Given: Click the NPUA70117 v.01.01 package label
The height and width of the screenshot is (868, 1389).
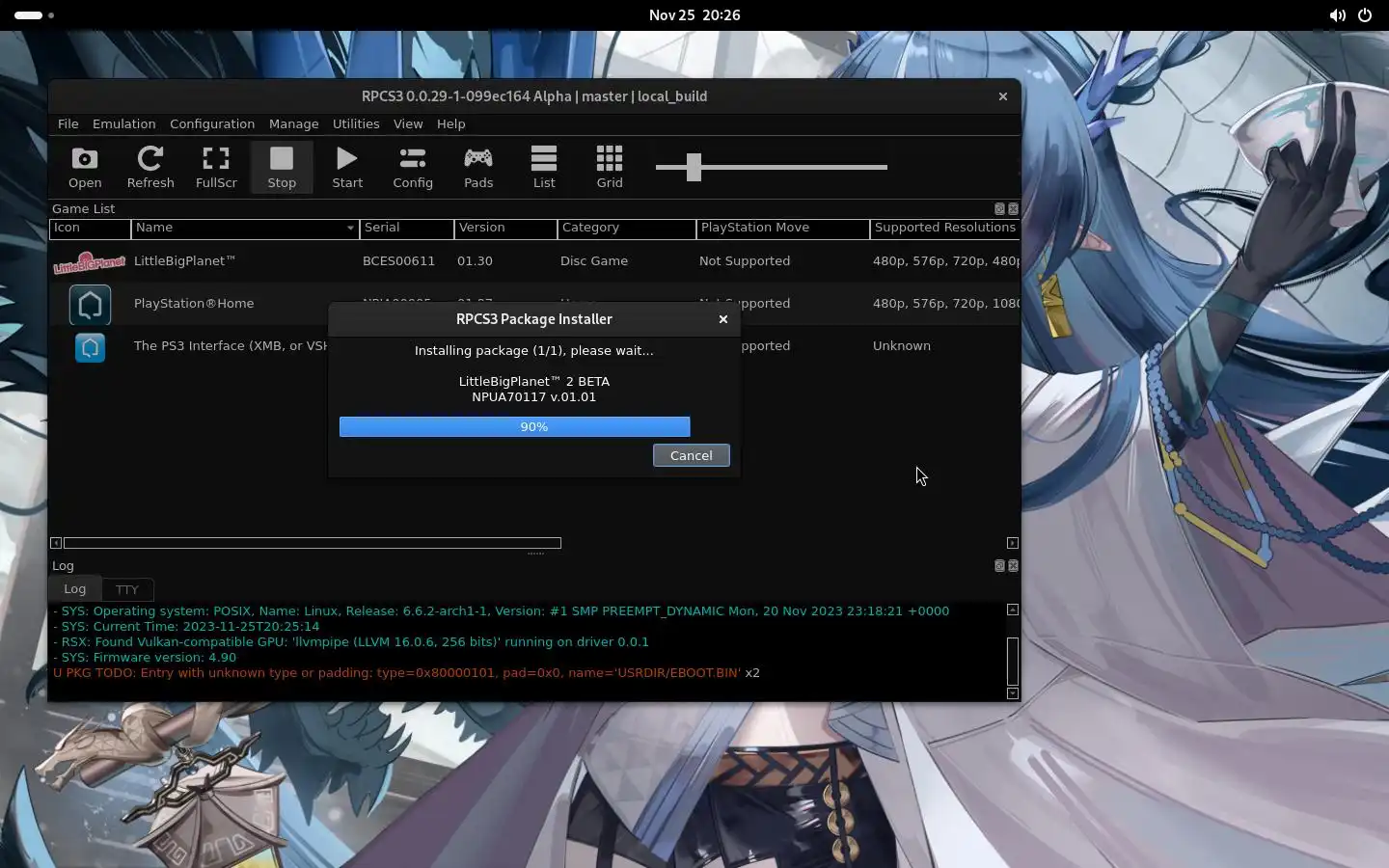Looking at the screenshot, I should click(x=534, y=397).
